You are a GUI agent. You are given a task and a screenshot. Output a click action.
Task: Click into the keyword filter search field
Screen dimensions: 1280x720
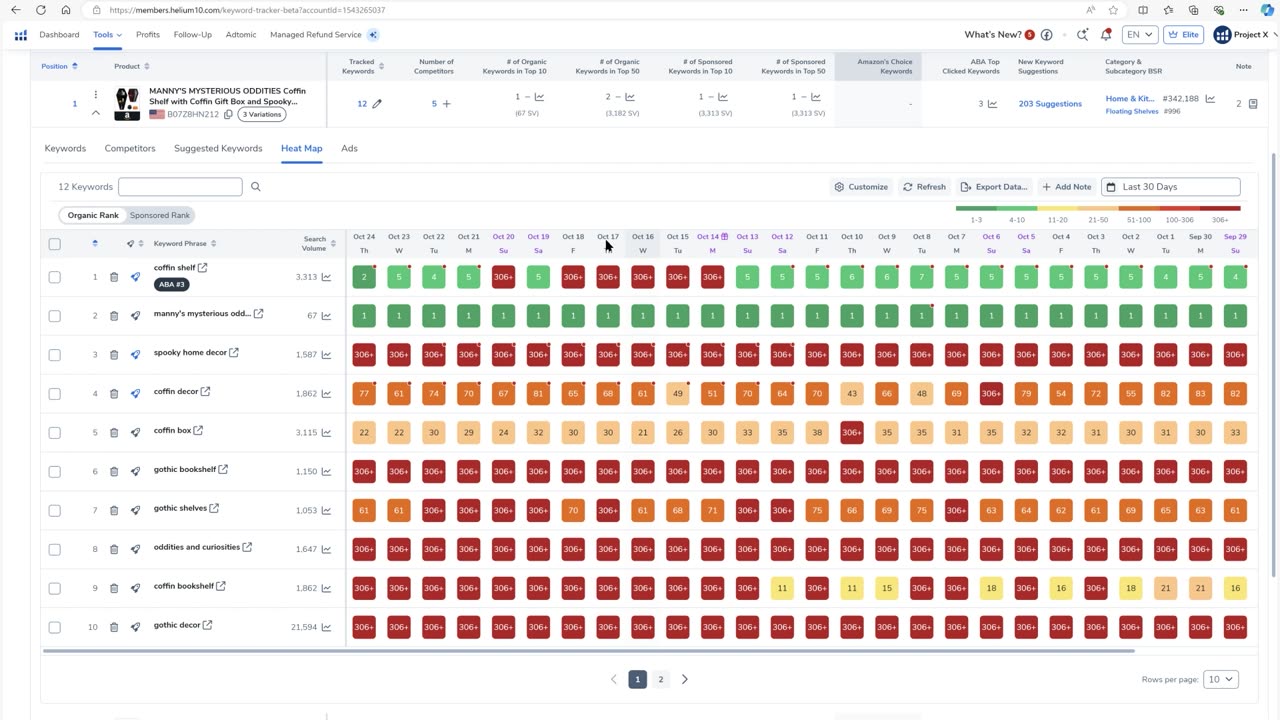click(x=180, y=187)
